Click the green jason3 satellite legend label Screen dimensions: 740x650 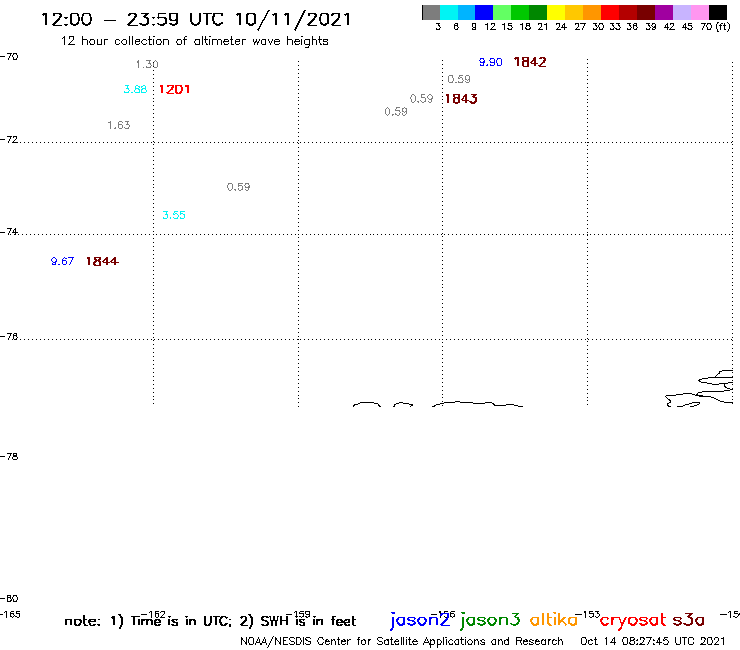pyautogui.click(x=490, y=620)
